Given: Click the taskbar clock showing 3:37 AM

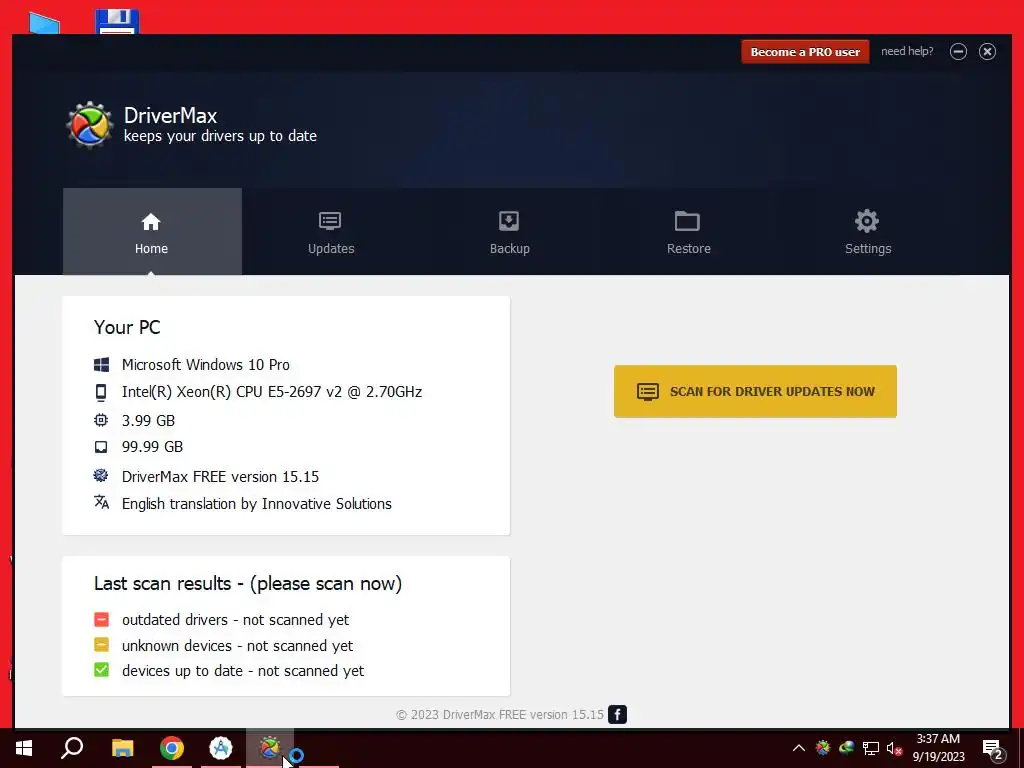Looking at the screenshot, I should coord(938,748).
